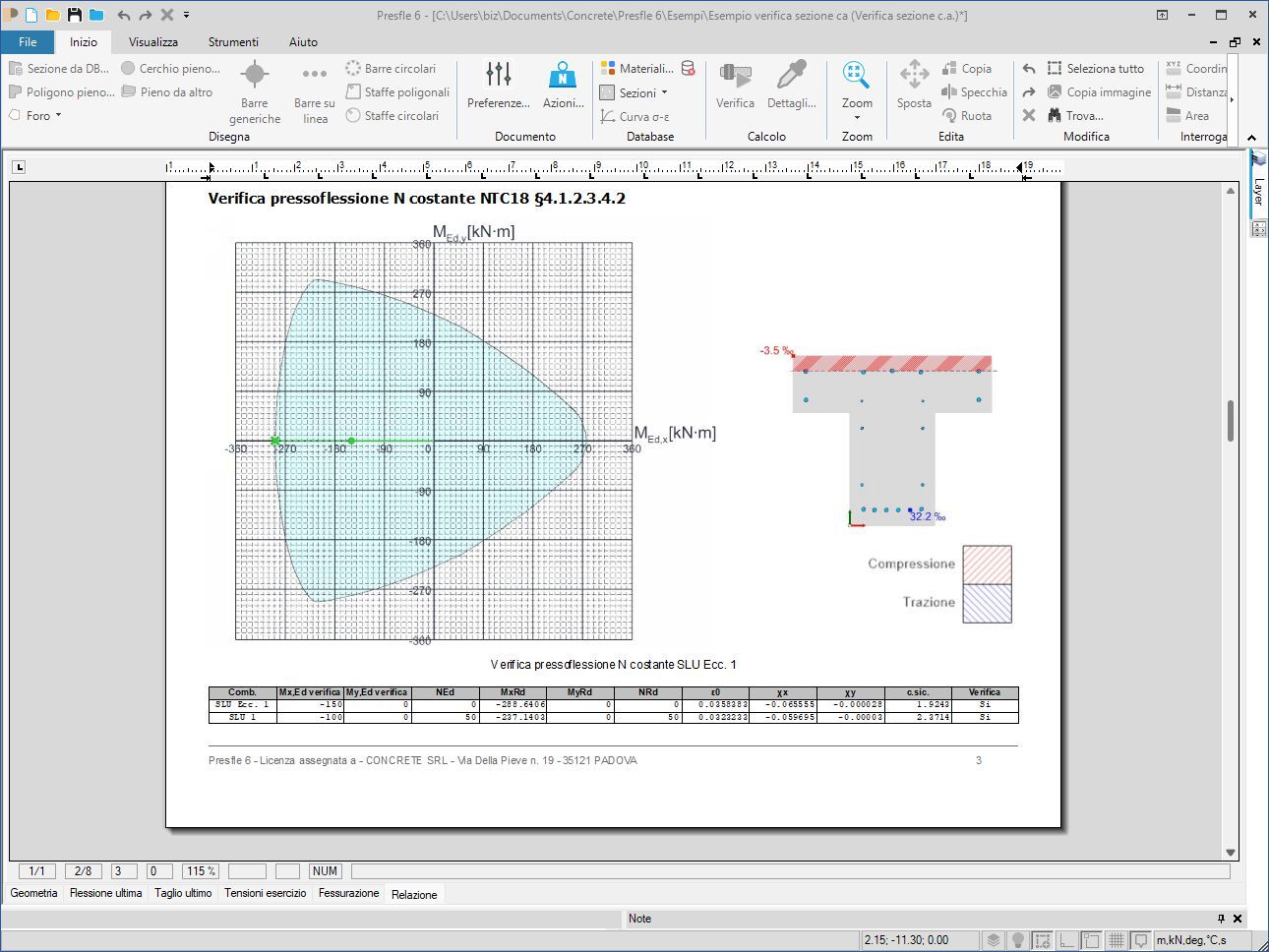The width and height of the screenshot is (1269, 952).
Task: Toggle the light bulb status icon
Action: tap(1018, 940)
